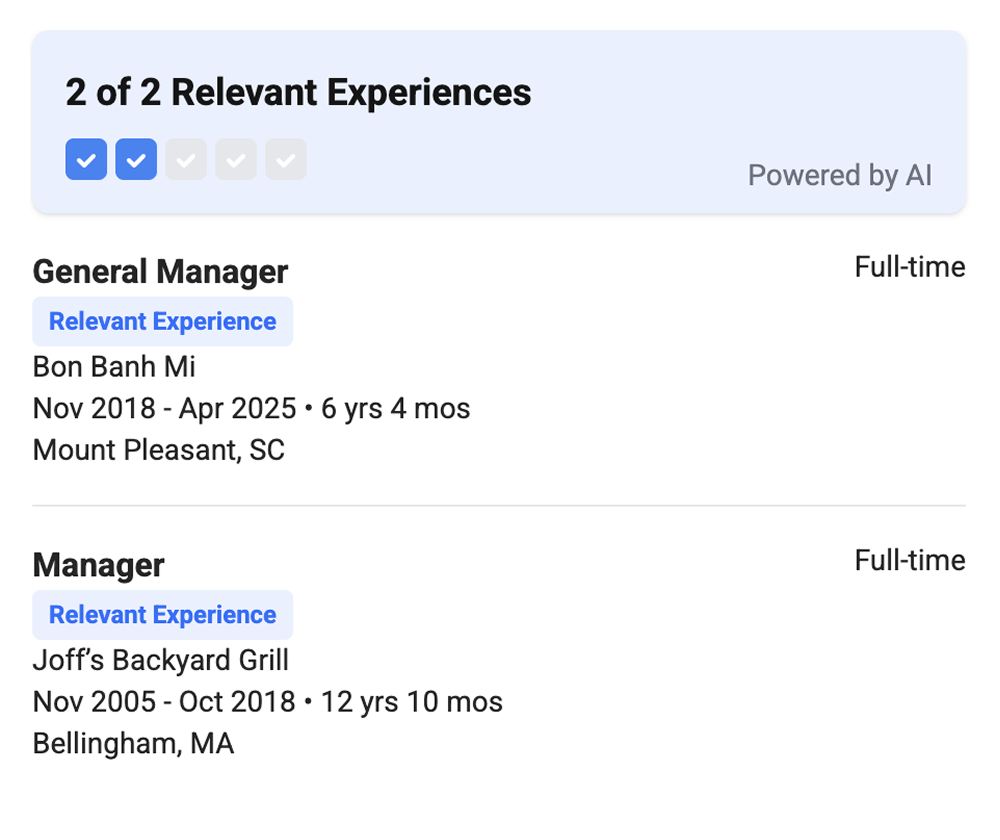This screenshot has height=840, width=1000.
Task: Click the Full-time label beside General Manager
Action: (x=909, y=267)
